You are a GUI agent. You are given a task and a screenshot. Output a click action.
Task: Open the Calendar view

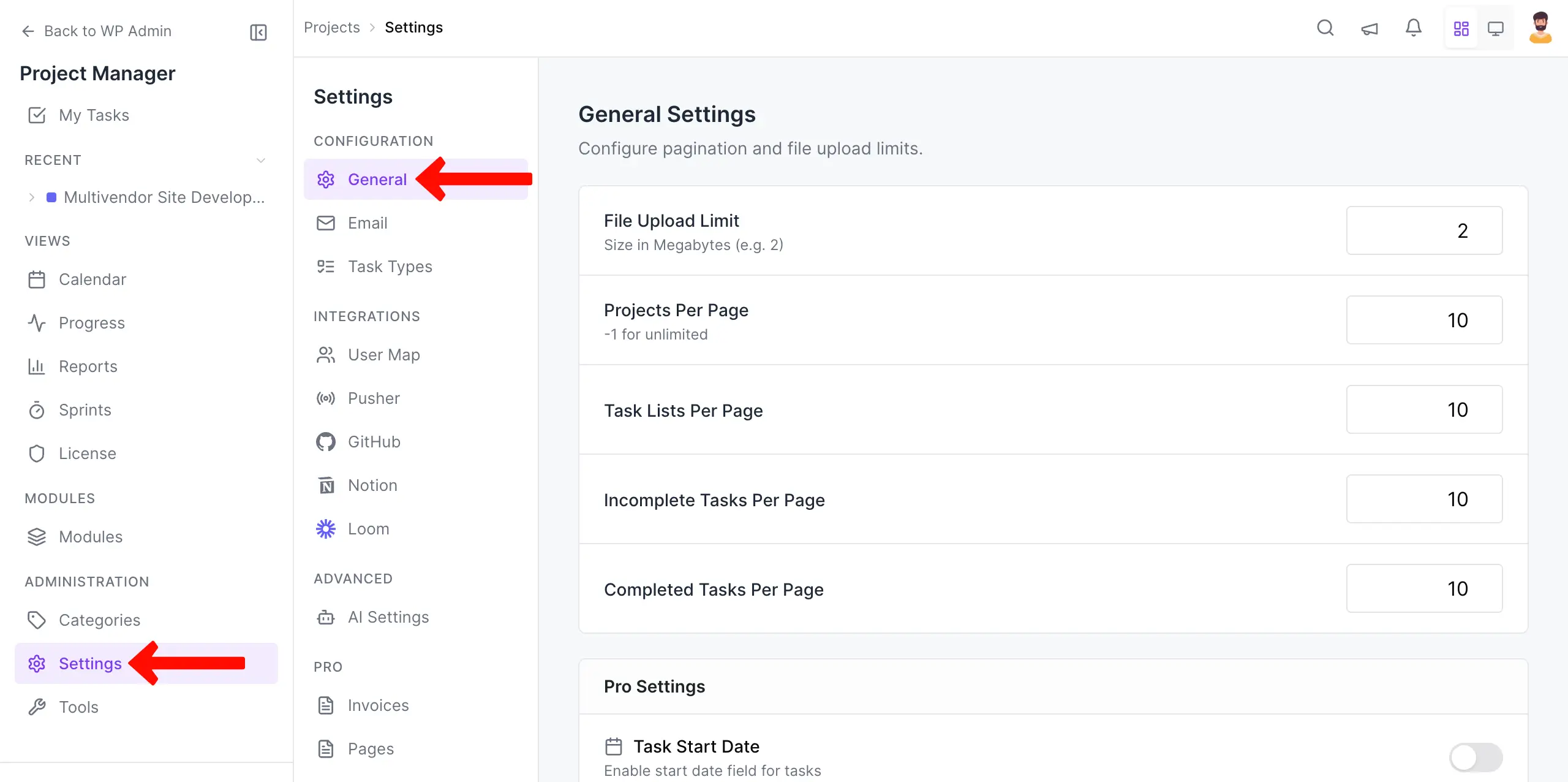click(x=92, y=279)
